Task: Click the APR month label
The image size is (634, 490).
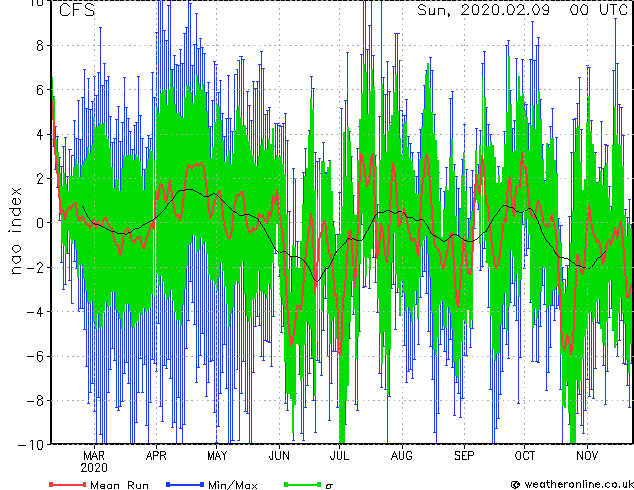Action: point(156,456)
